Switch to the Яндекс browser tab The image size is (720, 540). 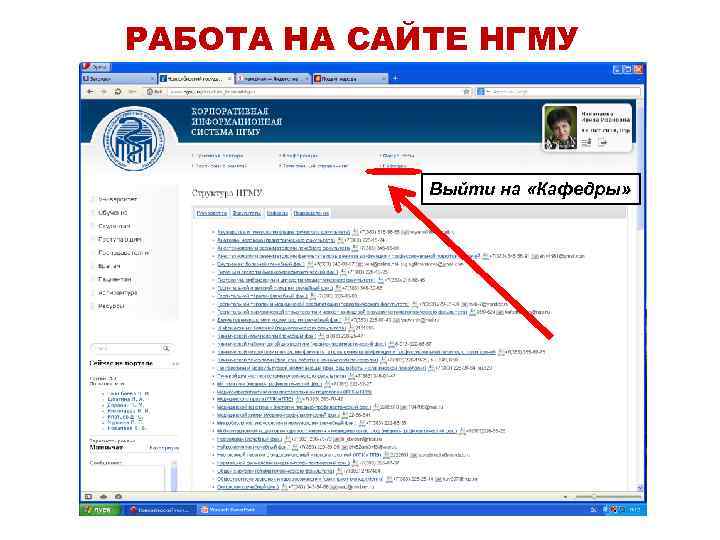click(x=273, y=79)
